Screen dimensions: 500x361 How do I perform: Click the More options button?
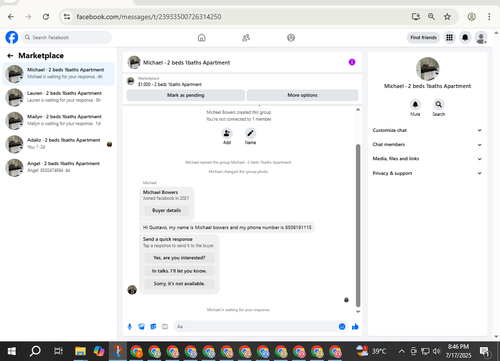[x=302, y=95]
